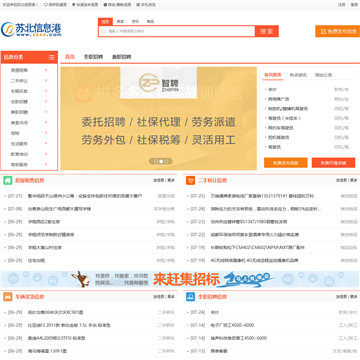Select the middle carousel dot
The height and width of the screenshot is (360, 360).
click(x=161, y=161)
